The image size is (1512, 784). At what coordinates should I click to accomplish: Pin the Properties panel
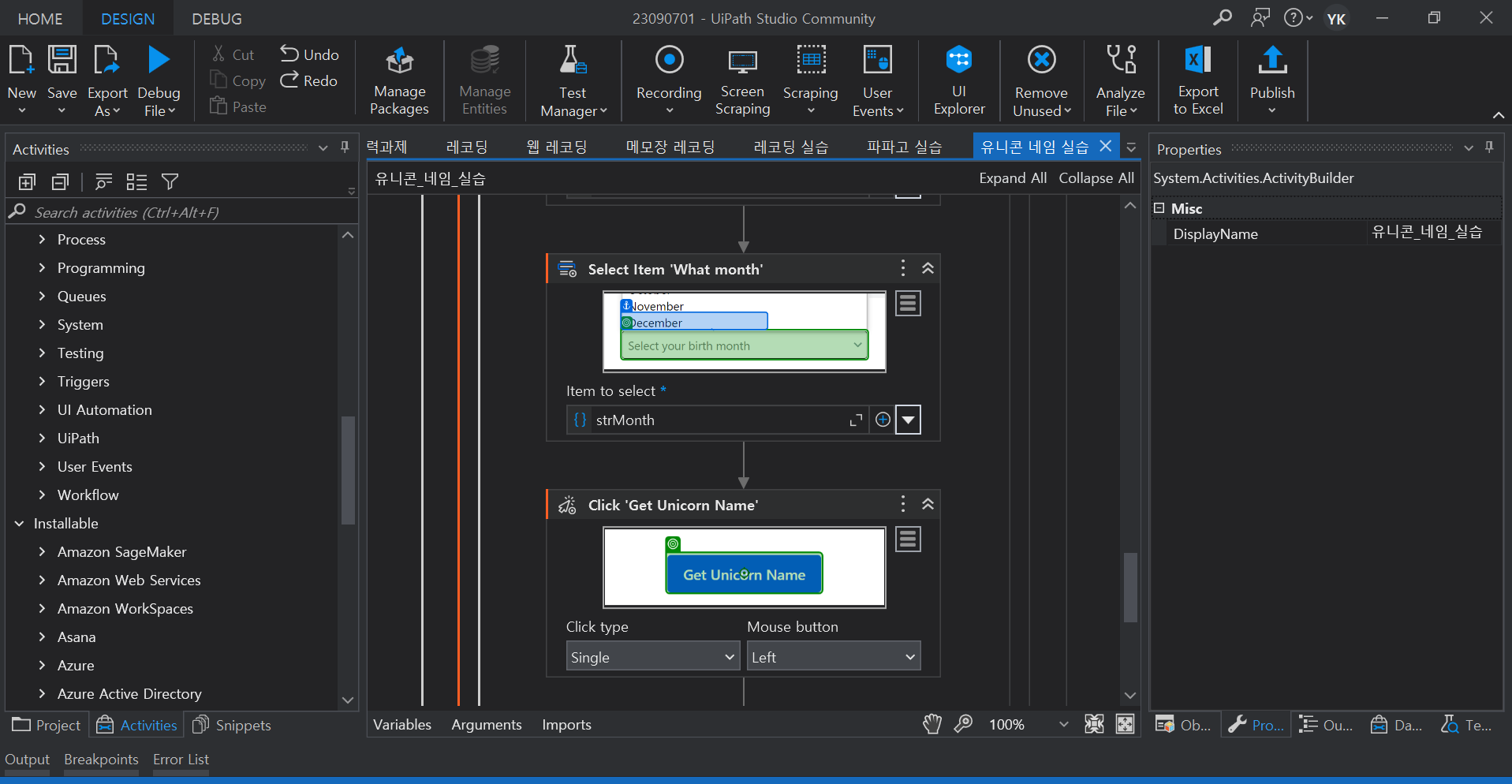tap(1489, 147)
